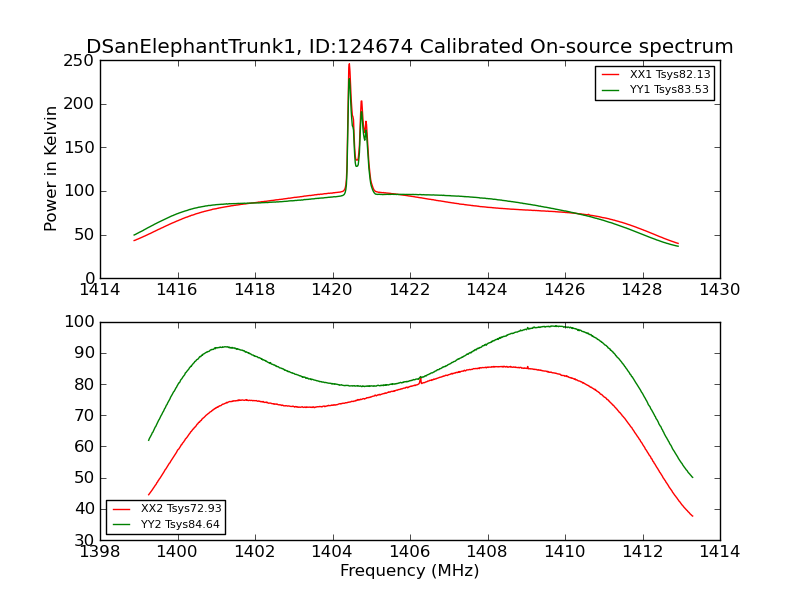Select the XX2 Tsys72.93 legend entry

167,509
